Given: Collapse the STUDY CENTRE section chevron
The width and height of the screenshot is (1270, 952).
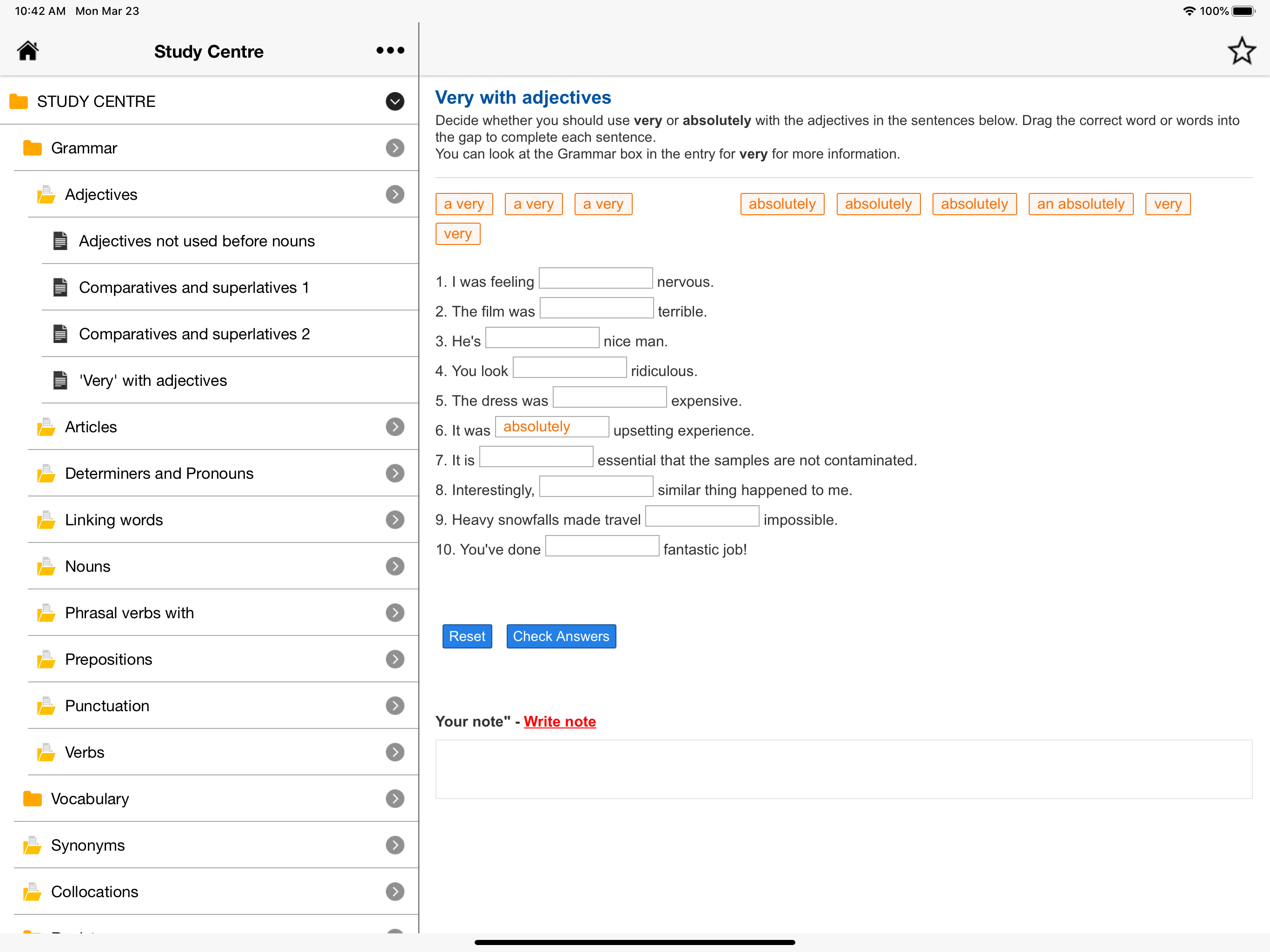Looking at the screenshot, I should 395,102.
